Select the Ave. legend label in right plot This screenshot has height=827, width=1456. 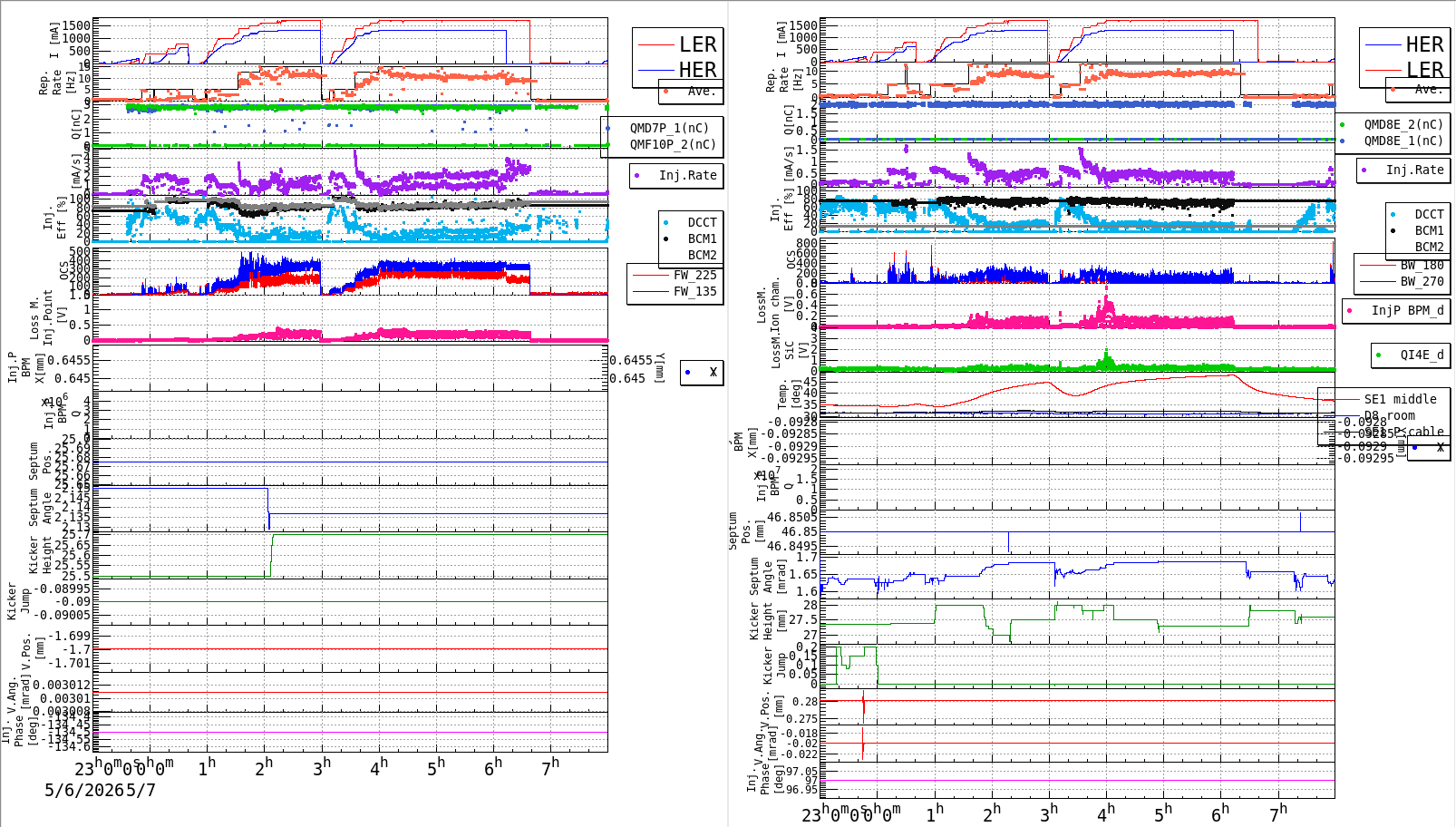[x=1428, y=89]
